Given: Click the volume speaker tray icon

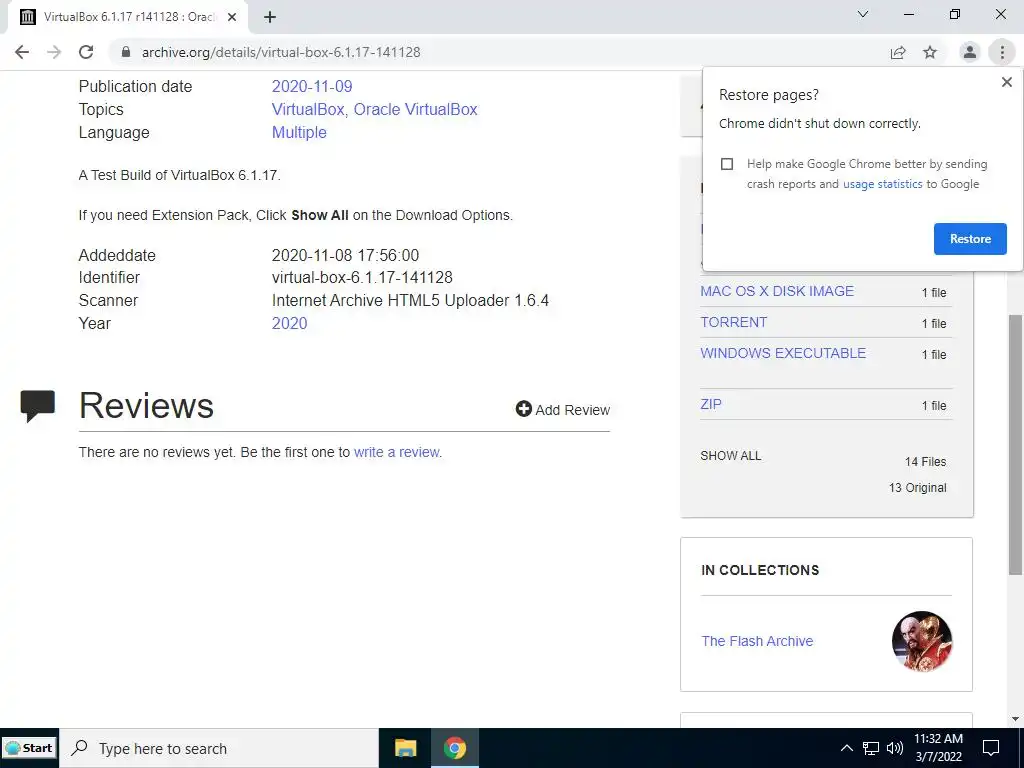Looking at the screenshot, I should 895,748.
